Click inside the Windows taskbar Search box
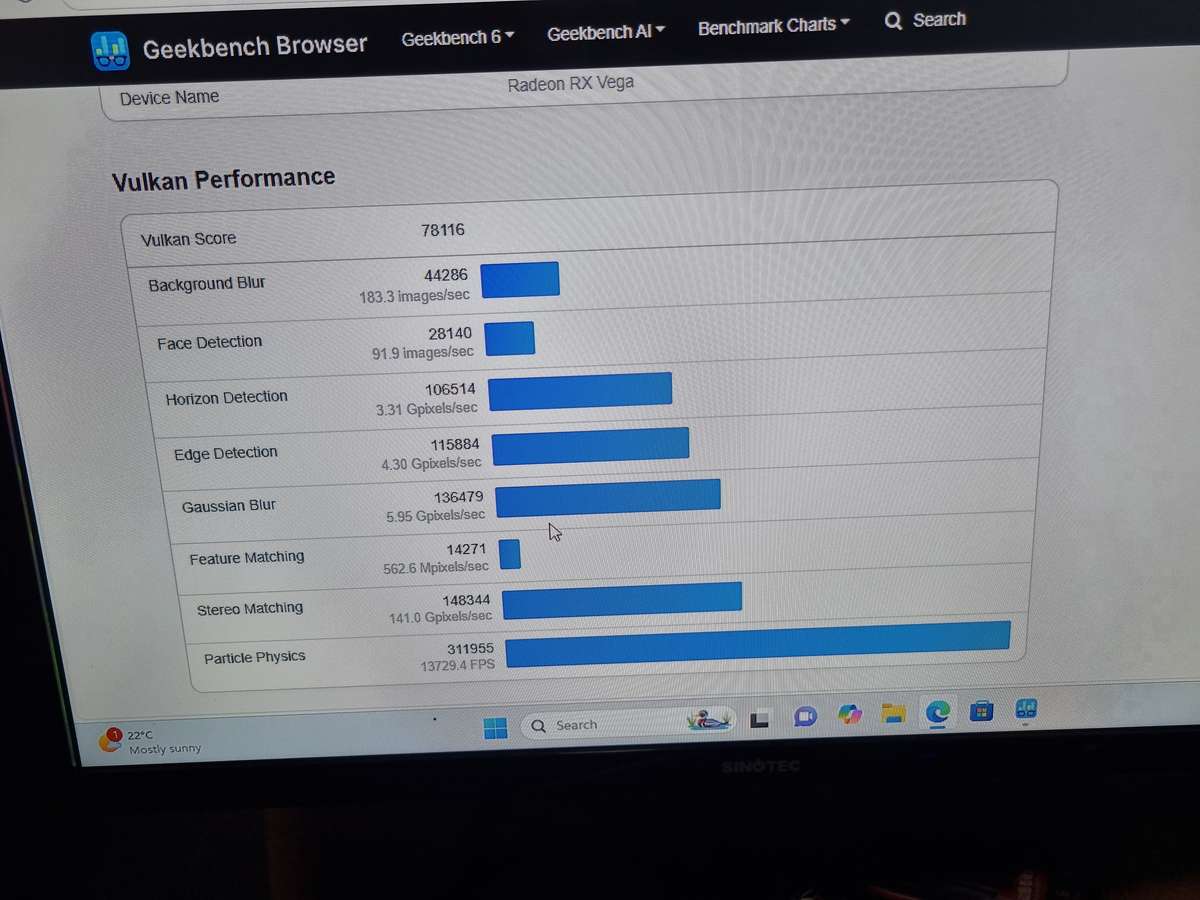This screenshot has height=900, width=1200. 600,725
